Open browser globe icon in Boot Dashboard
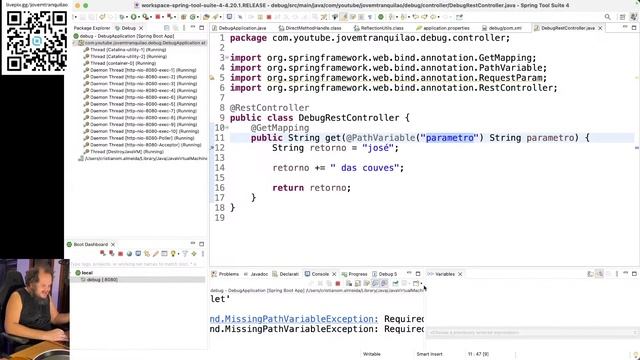 pos(129,253)
